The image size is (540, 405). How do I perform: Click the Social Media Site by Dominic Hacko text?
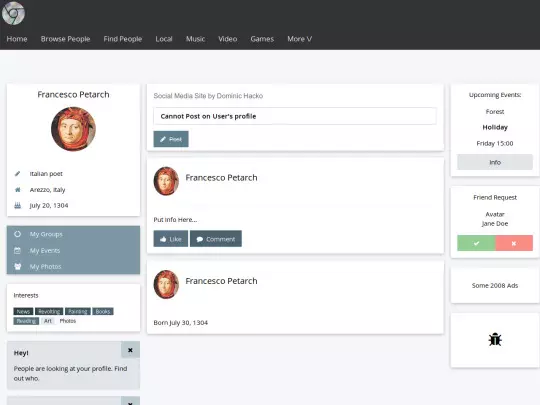pos(208,96)
